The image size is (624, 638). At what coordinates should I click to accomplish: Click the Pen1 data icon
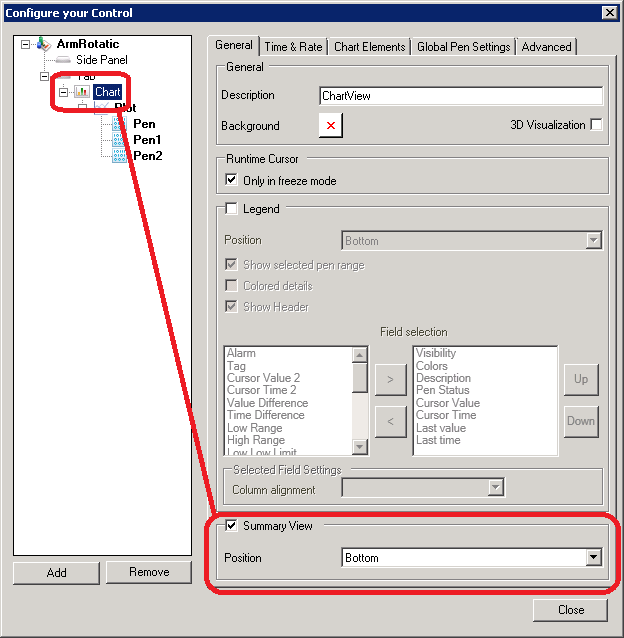tap(118, 140)
